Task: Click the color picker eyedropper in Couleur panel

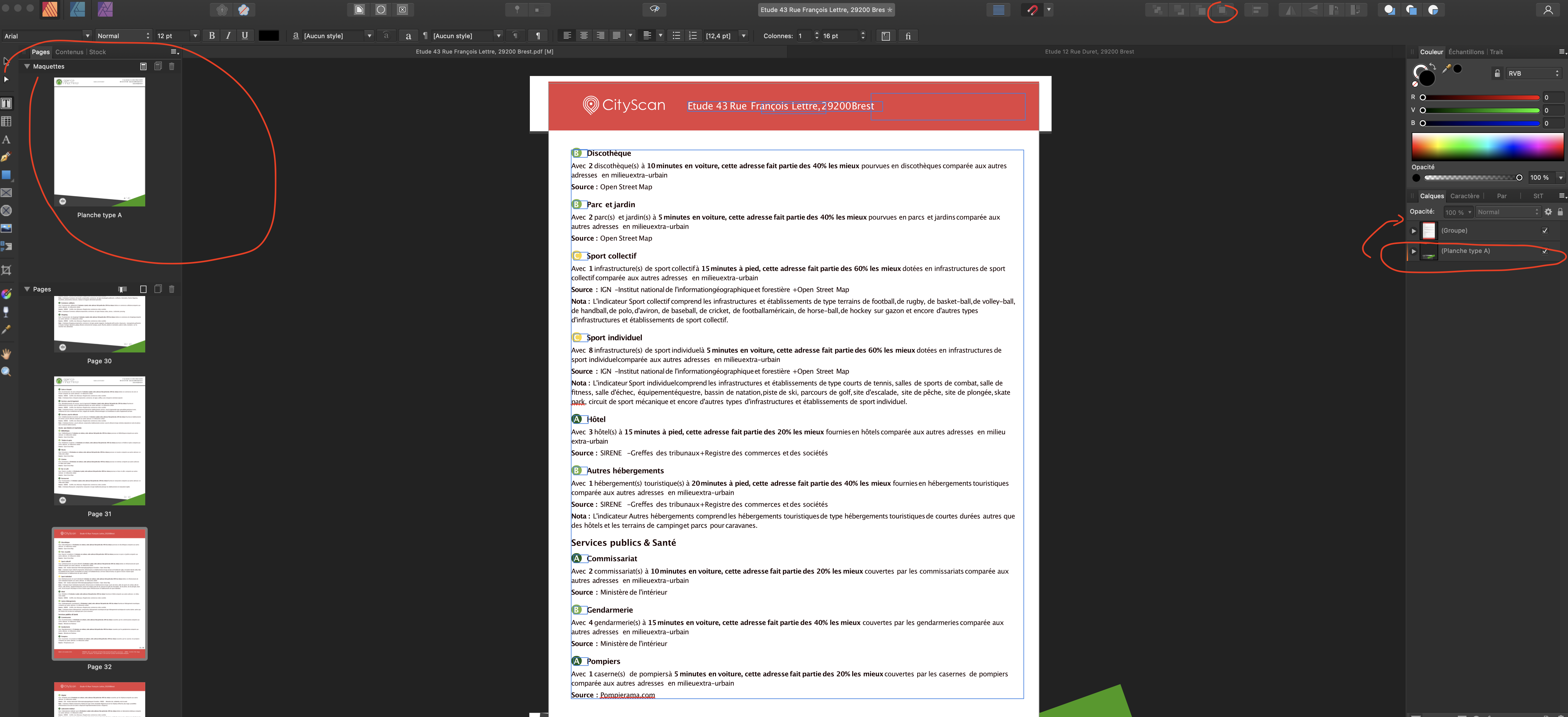Action: click(x=1446, y=69)
